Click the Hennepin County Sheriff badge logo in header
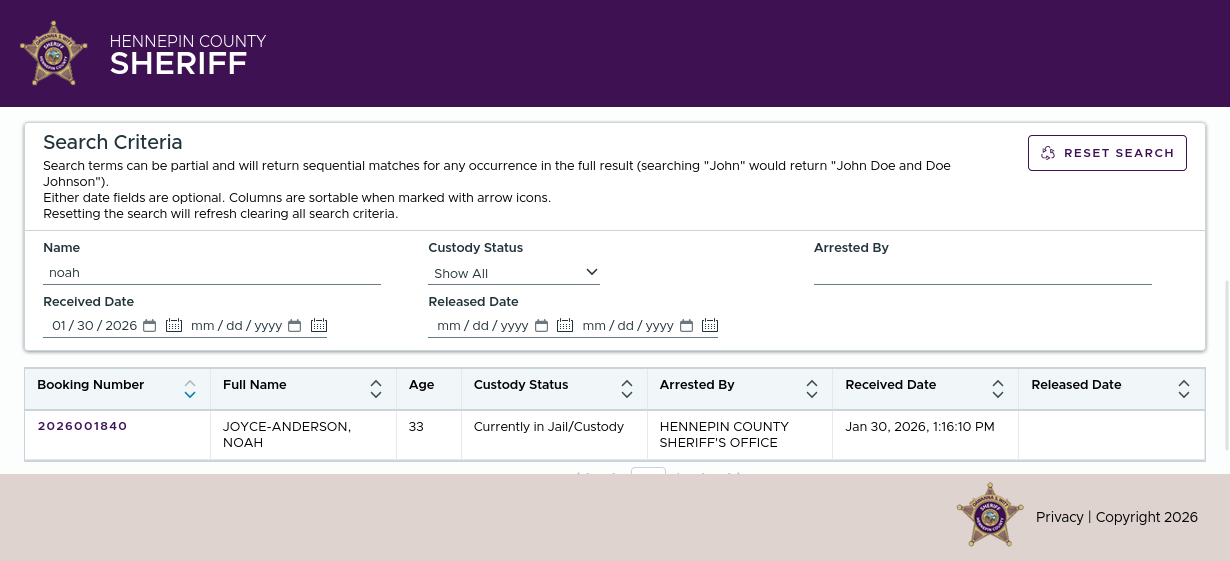This screenshot has width=1230, height=561. (x=54, y=53)
